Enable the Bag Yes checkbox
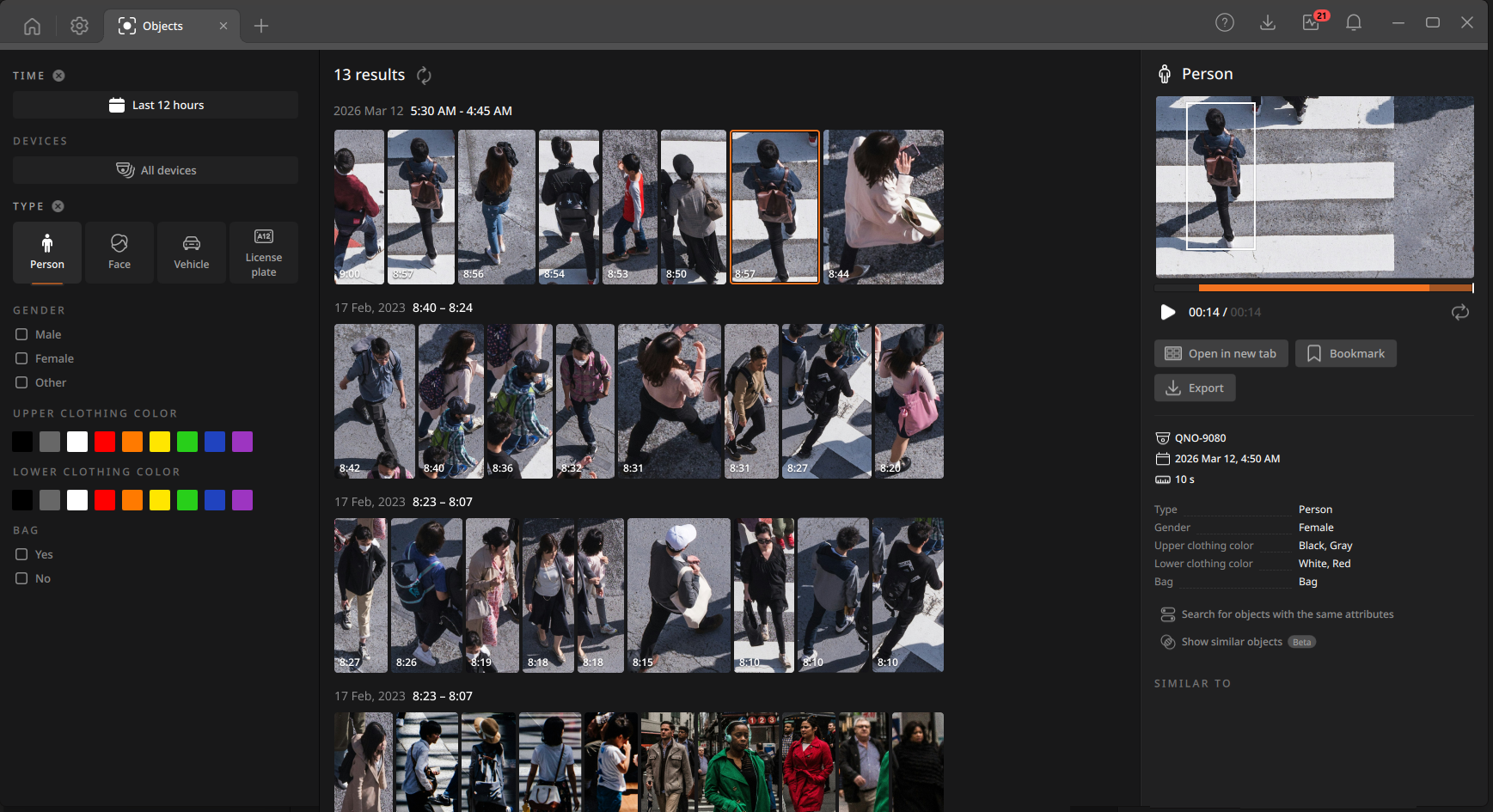 [x=21, y=554]
